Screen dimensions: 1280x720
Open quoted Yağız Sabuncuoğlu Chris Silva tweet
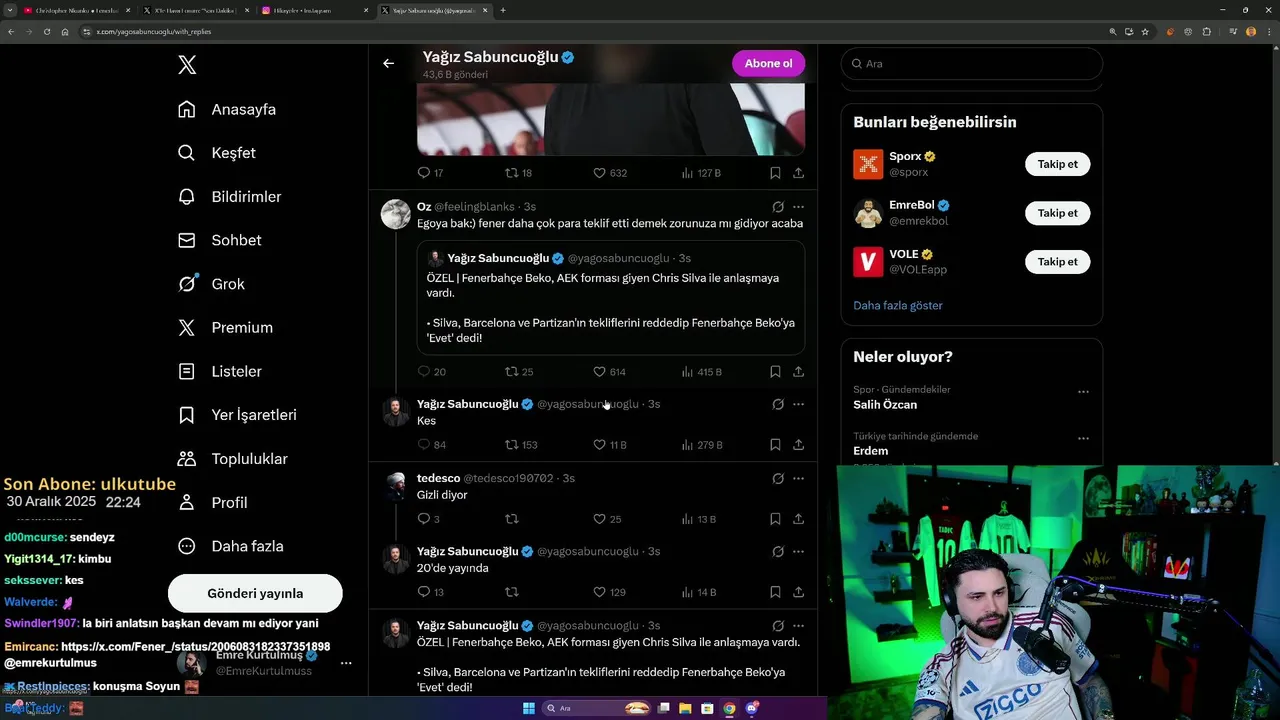[610, 297]
